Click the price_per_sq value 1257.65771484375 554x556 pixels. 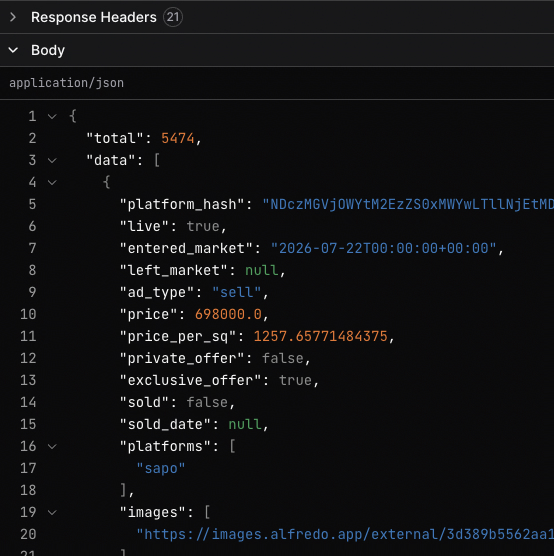321,337
